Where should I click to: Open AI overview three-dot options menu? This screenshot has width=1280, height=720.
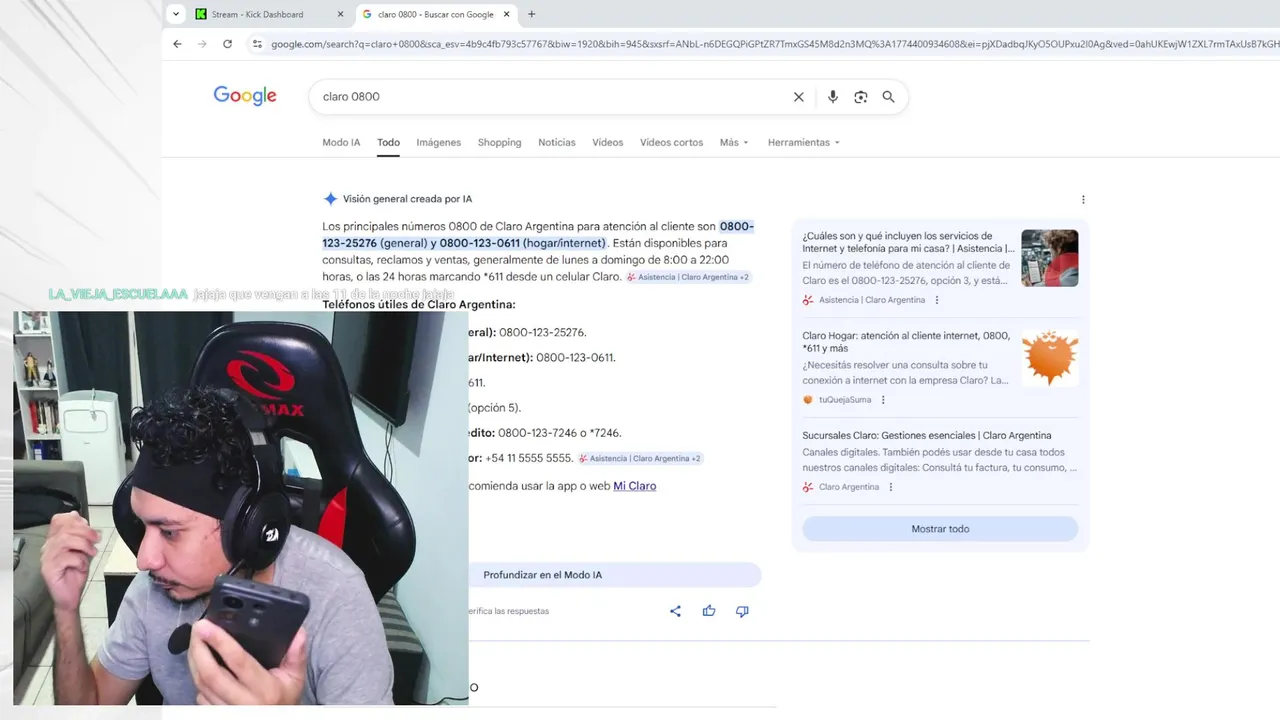click(x=1083, y=199)
